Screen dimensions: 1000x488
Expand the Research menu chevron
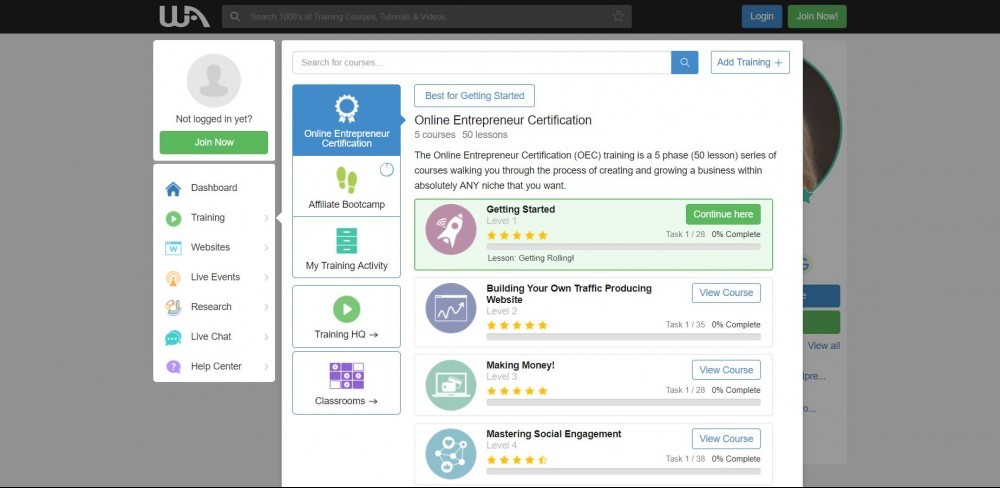pos(266,307)
